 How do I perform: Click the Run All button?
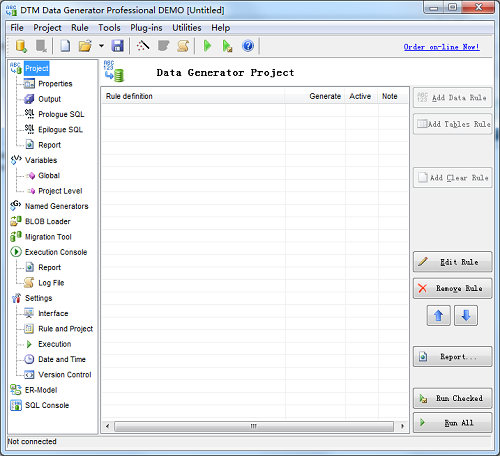[x=452, y=423]
